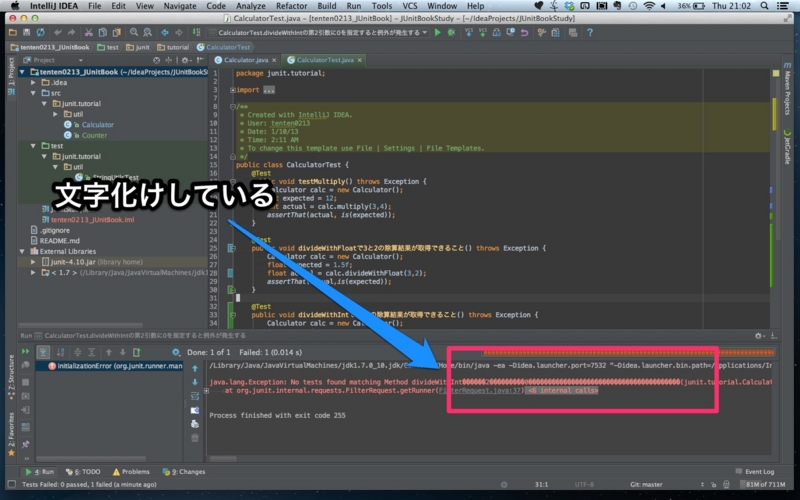Open the Problems tool window tab
The width and height of the screenshot is (800, 500).
click(x=131, y=472)
